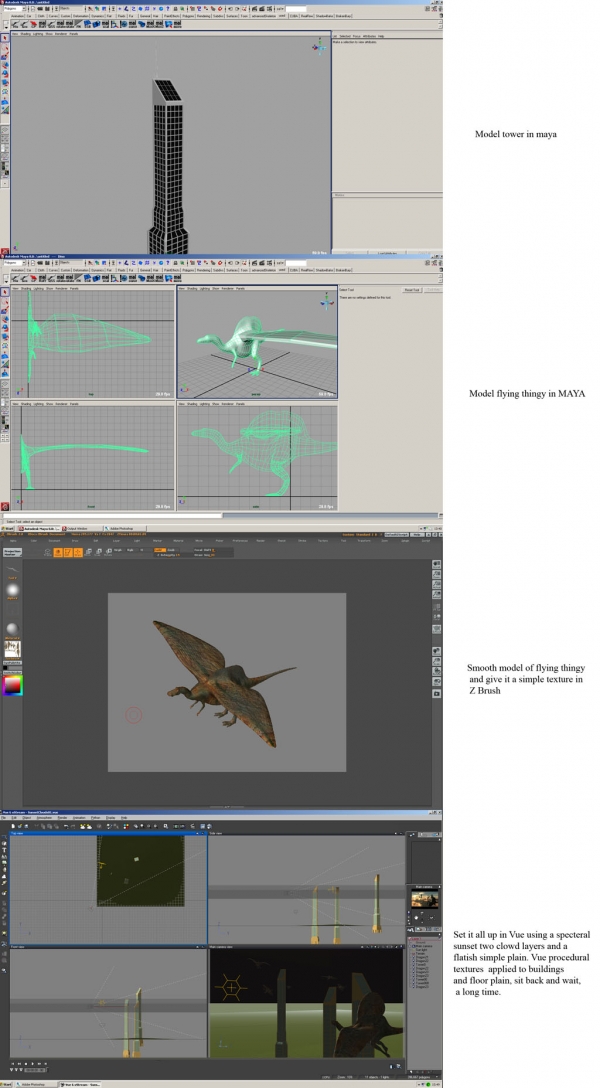600x1088 pixels.
Task: Open Vue Atmosphere menu
Action: point(44,817)
